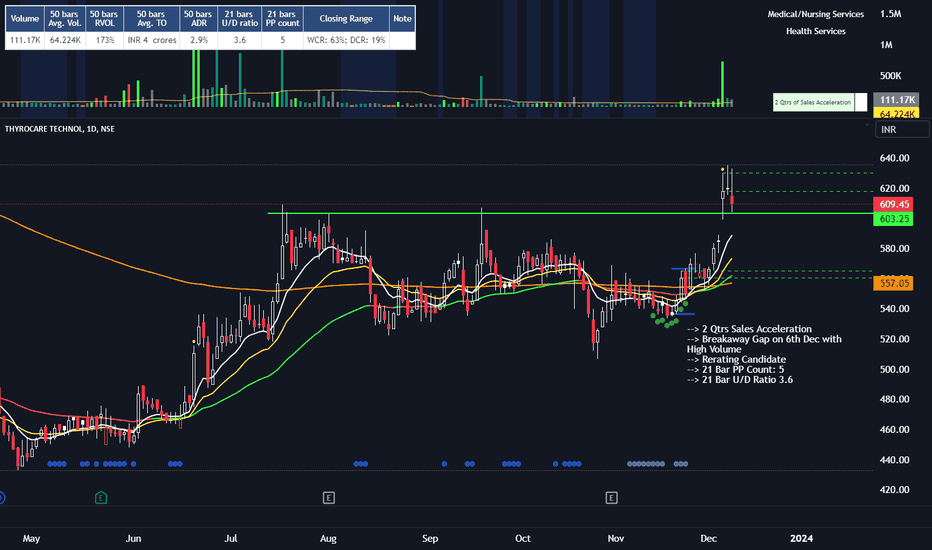
Task: Click the May label on the time axis
Action: pyautogui.click(x=31, y=538)
